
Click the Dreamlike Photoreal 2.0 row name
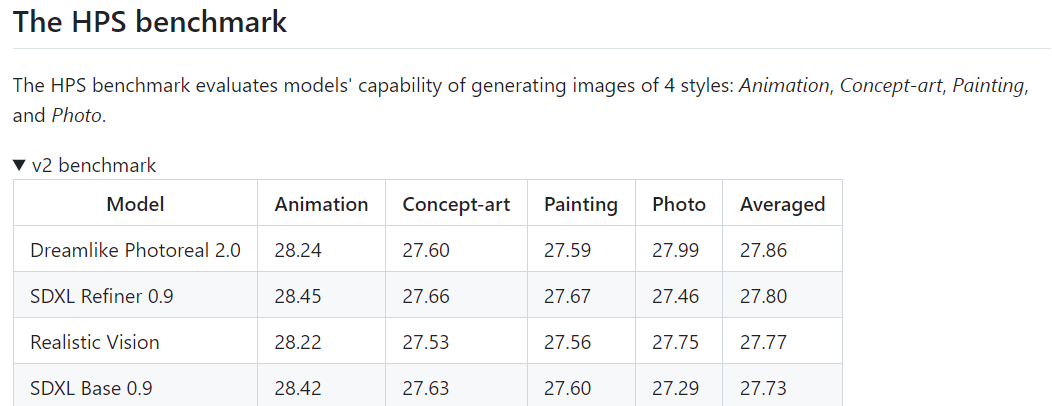(x=136, y=250)
